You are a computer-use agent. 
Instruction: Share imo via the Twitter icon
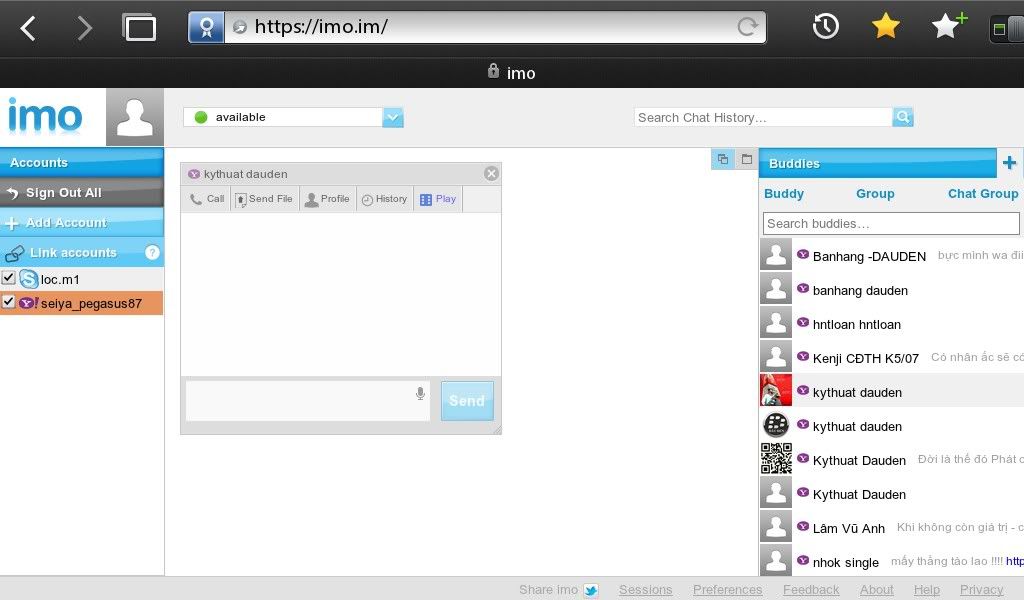pos(591,590)
